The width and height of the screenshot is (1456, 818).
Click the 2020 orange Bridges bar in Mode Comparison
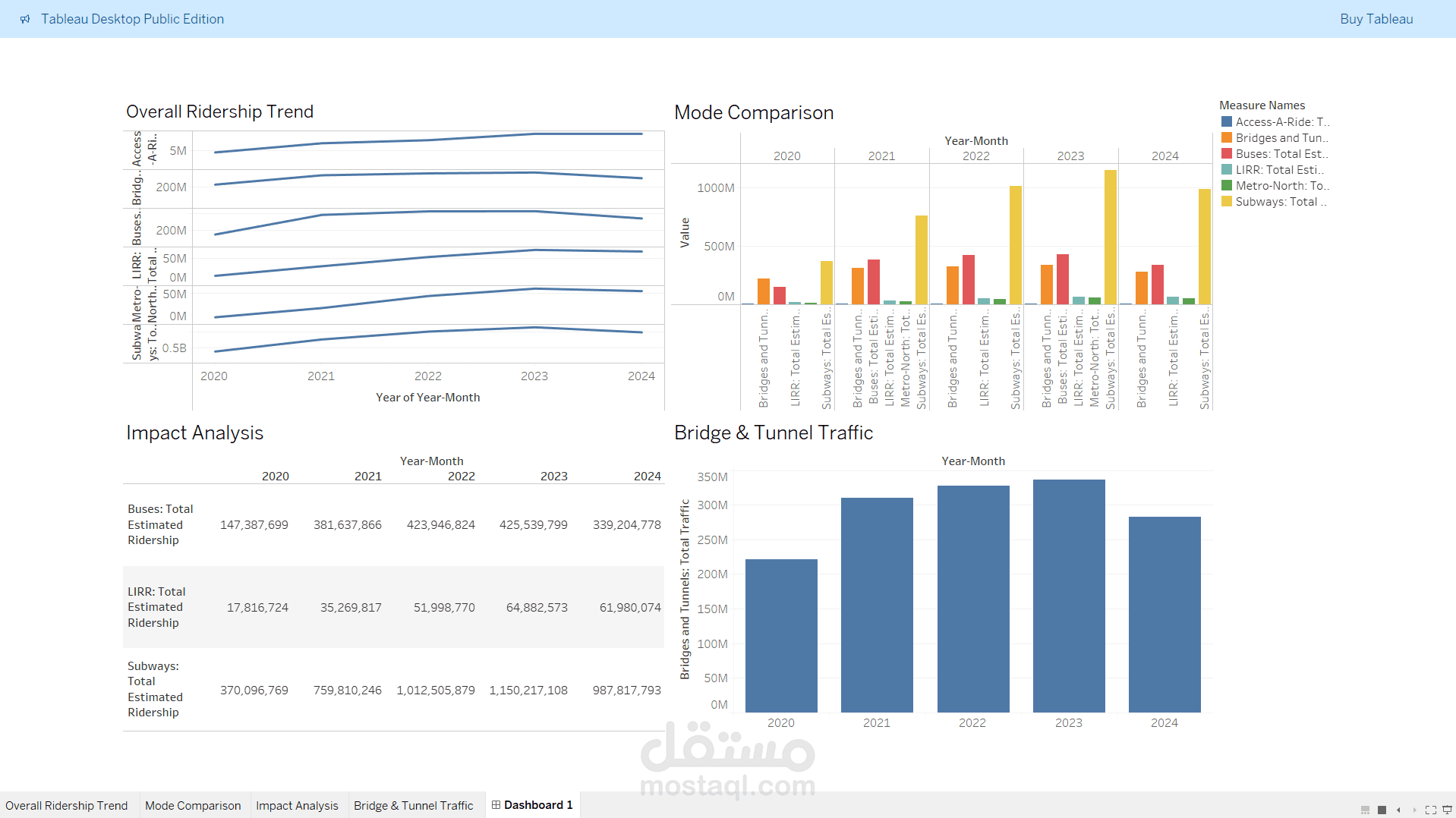[x=764, y=291]
